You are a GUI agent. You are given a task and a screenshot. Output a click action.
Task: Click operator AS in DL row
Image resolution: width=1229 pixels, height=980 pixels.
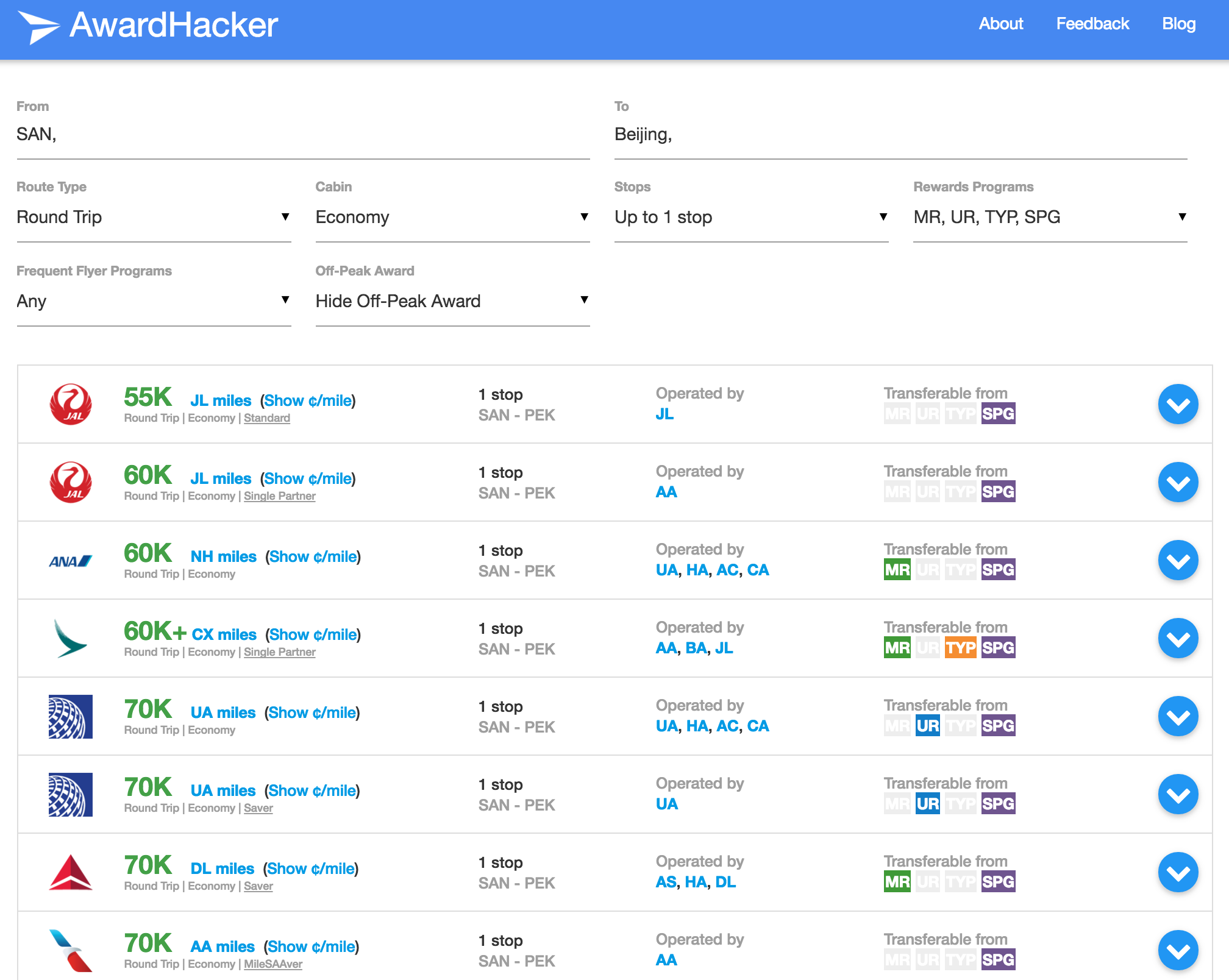pyautogui.click(x=666, y=882)
